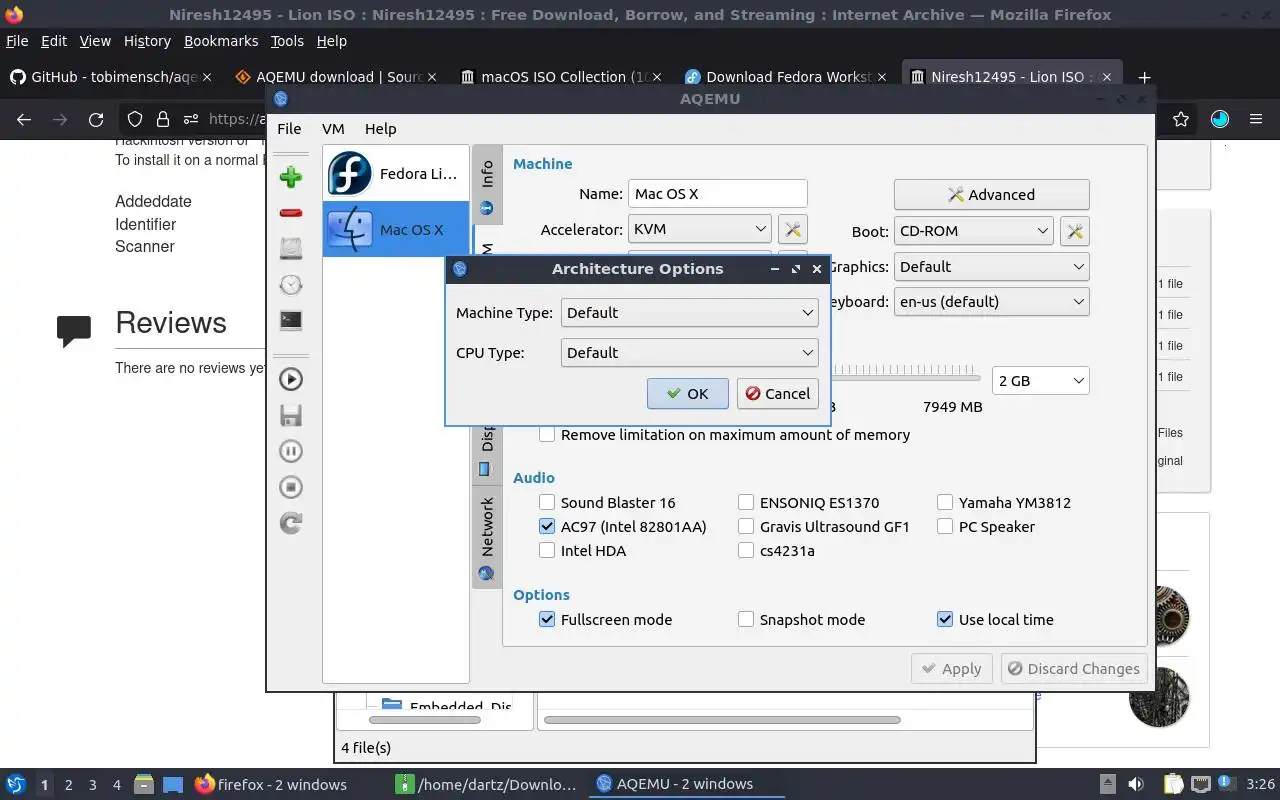Open boot order settings tool icon
Viewport: 1280px width, 800px height.
[1075, 231]
